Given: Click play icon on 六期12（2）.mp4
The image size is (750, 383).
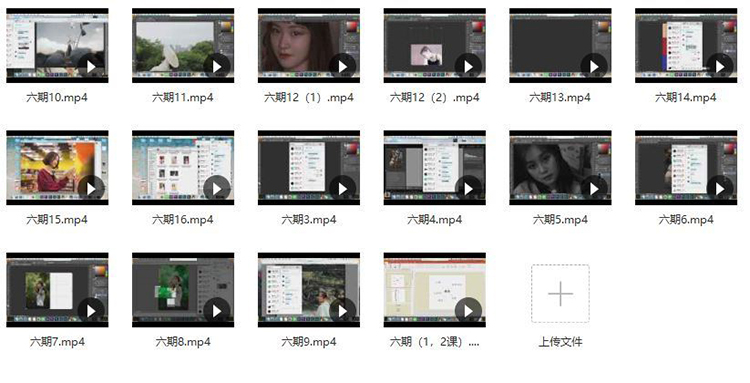Looking at the screenshot, I should click(x=468, y=67).
